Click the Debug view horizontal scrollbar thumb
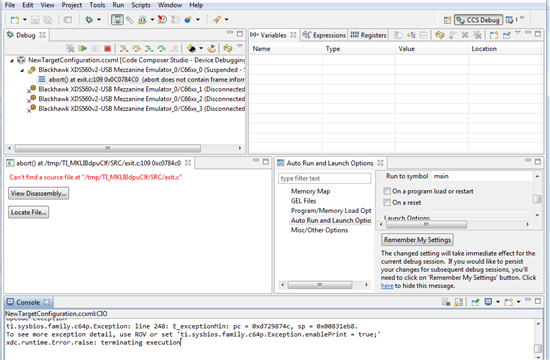The width and height of the screenshot is (550, 360). (108, 148)
